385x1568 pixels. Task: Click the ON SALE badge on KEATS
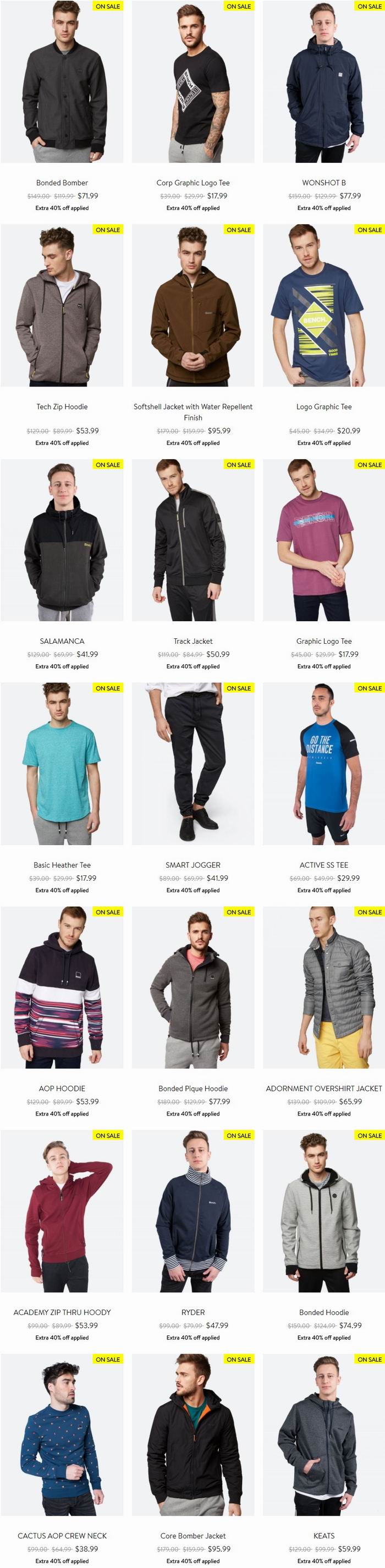(370, 1359)
